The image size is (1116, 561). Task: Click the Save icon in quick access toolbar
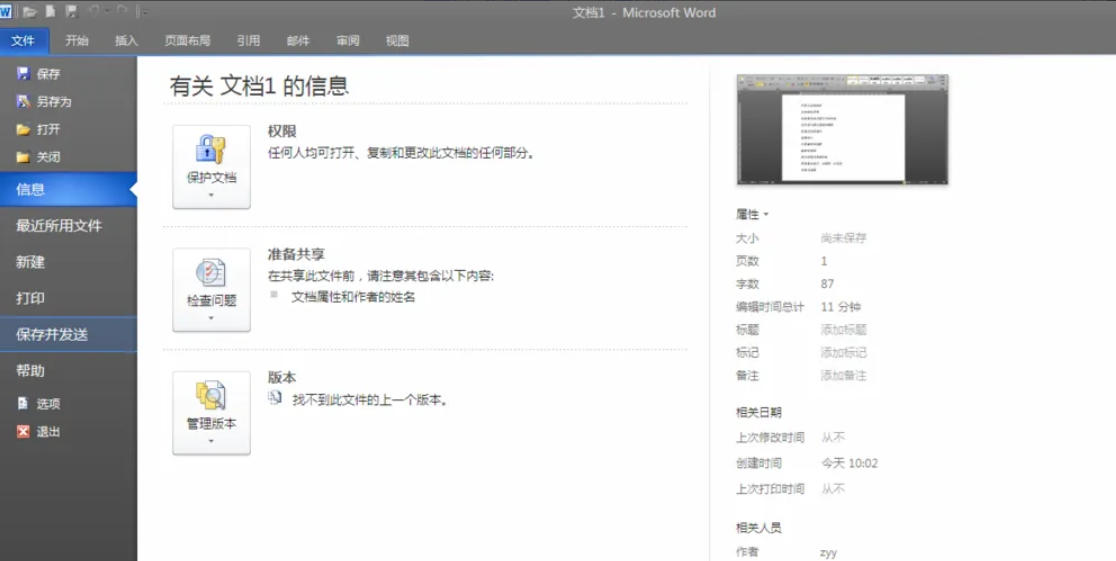(x=71, y=11)
